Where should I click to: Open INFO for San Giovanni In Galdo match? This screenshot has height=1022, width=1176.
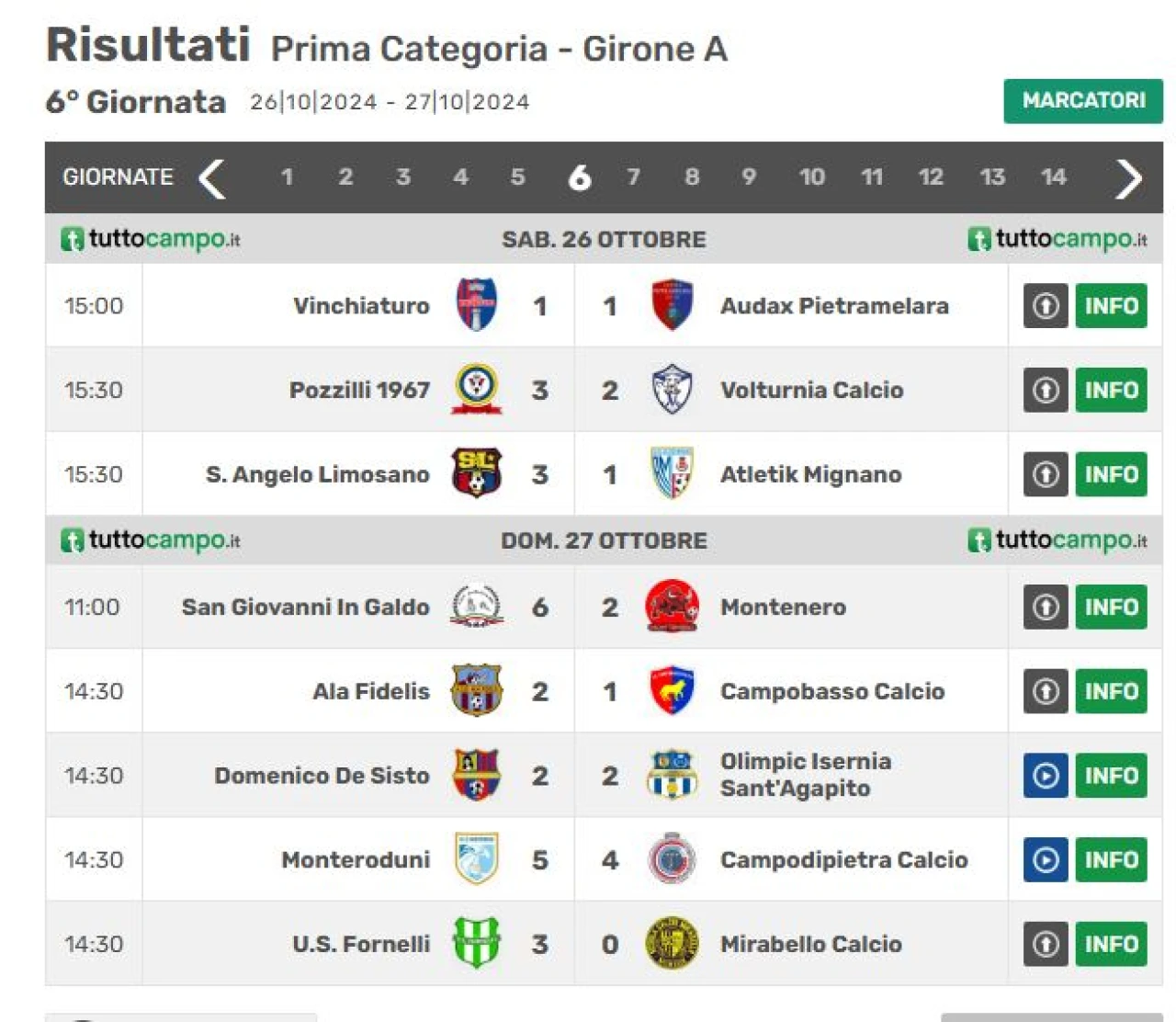(x=1111, y=607)
